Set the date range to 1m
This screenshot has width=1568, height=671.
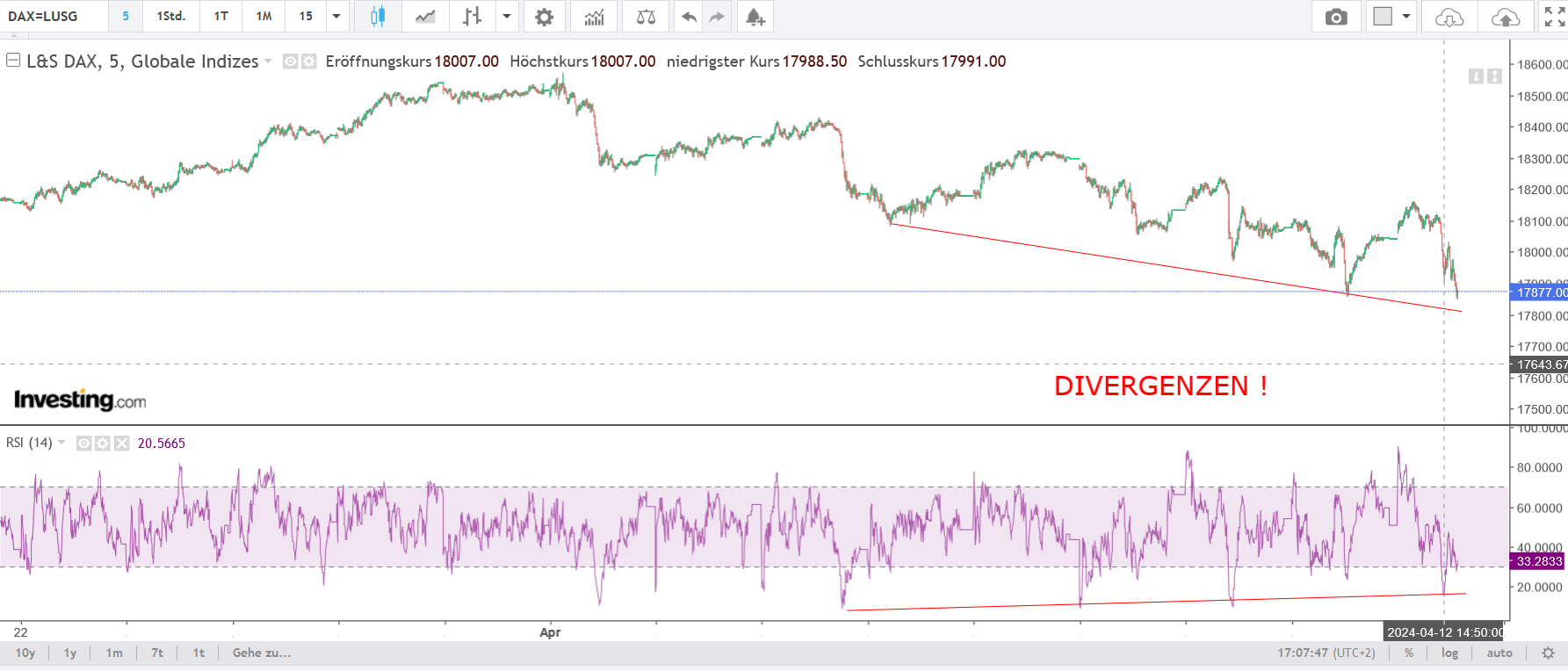(x=114, y=653)
